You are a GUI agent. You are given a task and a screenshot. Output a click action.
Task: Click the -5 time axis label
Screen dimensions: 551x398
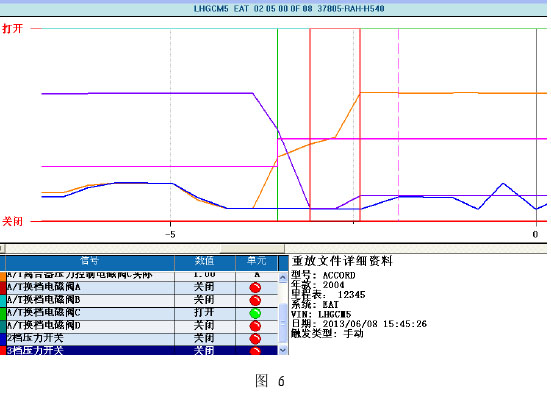(x=170, y=235)
